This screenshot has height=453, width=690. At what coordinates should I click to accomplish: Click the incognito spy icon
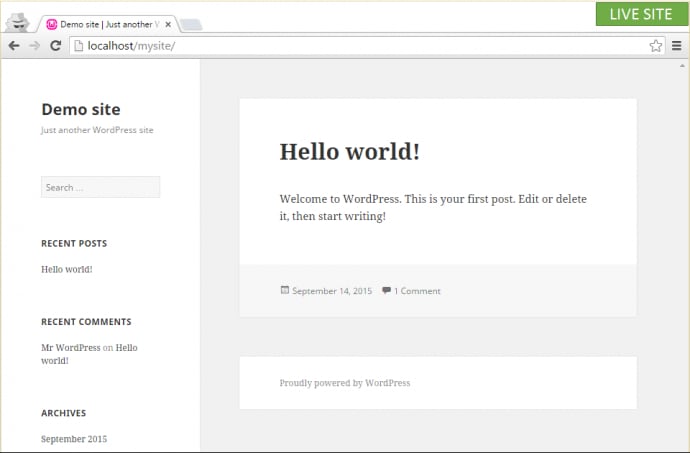click(18, 22)
